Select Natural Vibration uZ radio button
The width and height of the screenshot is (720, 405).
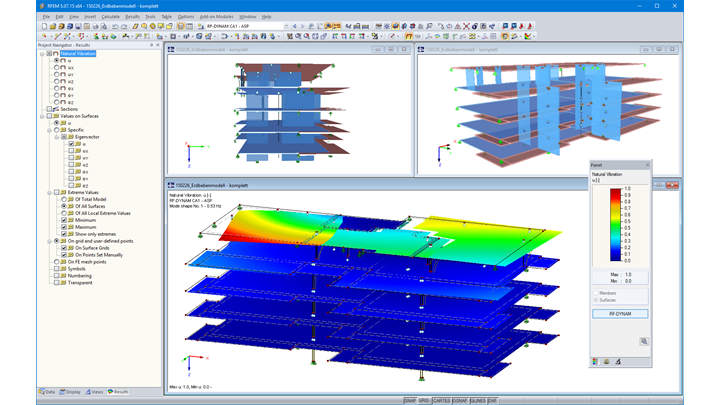[x=56, y=81]
